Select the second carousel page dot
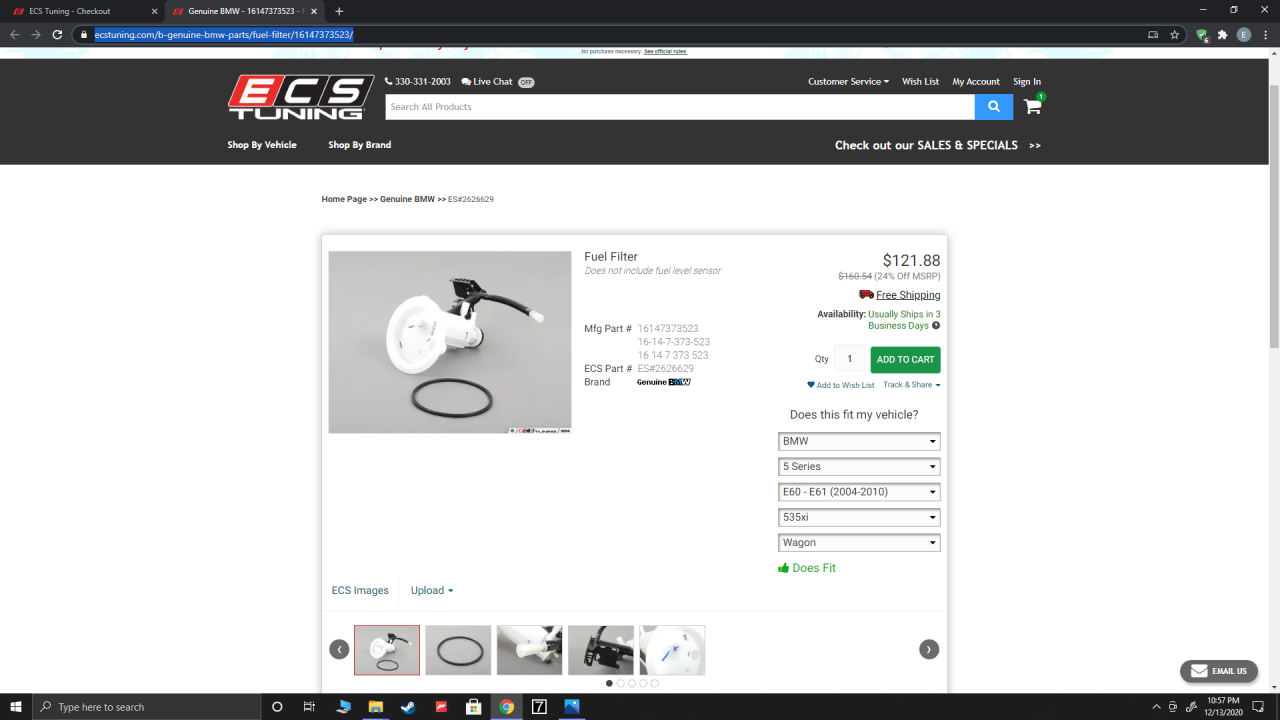Viewport: 1280px width, 720px height. click(620, 684)
